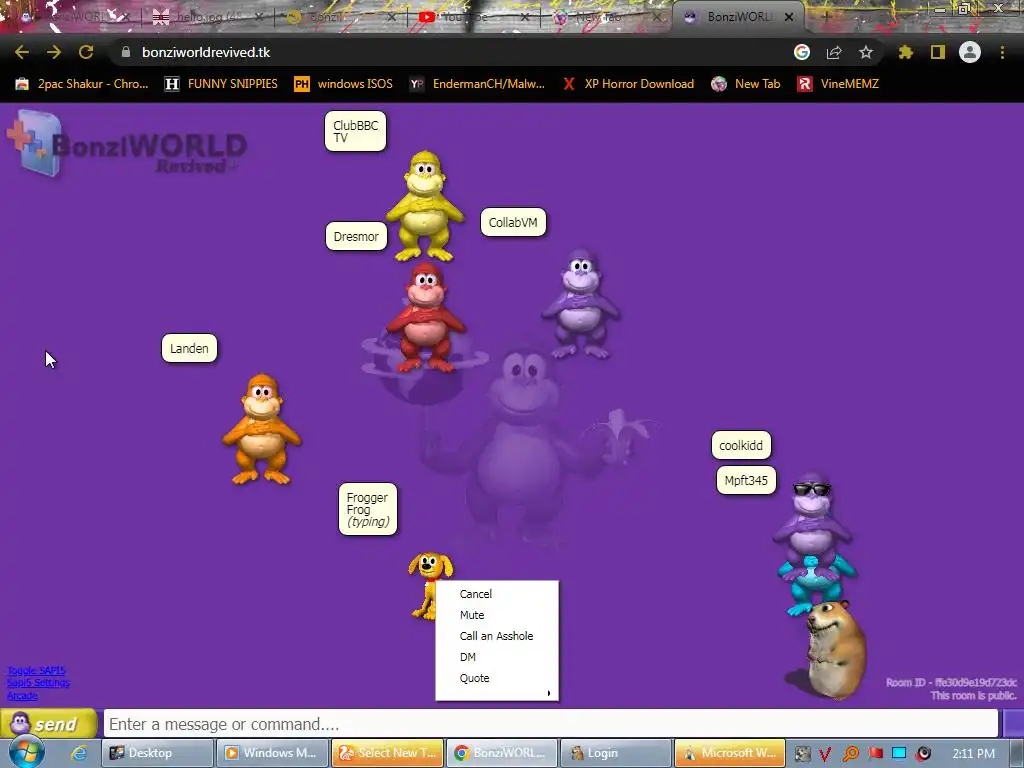The width and height of the screenshot is (1024, 768).
Task: Choose Cancel in the context menu
Action: pos(497,594)
